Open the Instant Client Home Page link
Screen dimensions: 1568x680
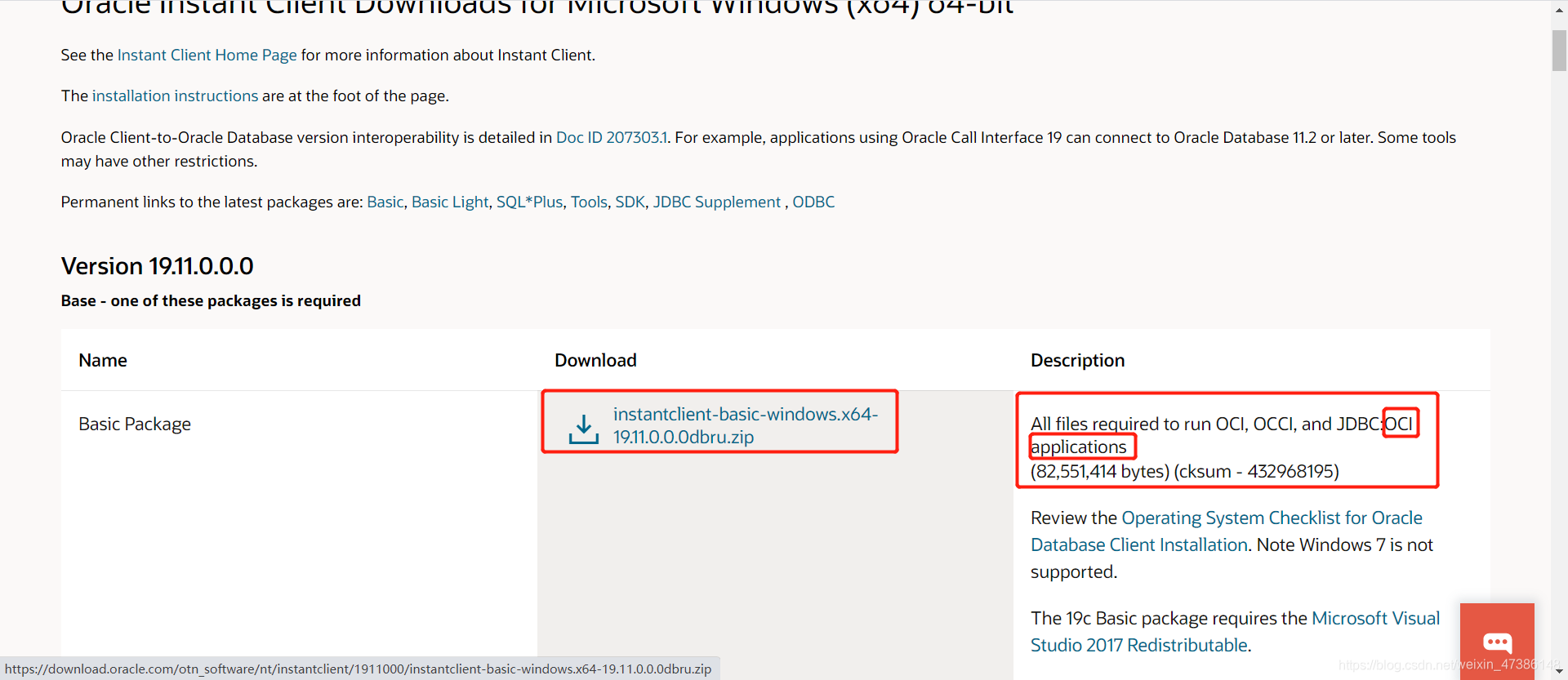click(207, 55)
